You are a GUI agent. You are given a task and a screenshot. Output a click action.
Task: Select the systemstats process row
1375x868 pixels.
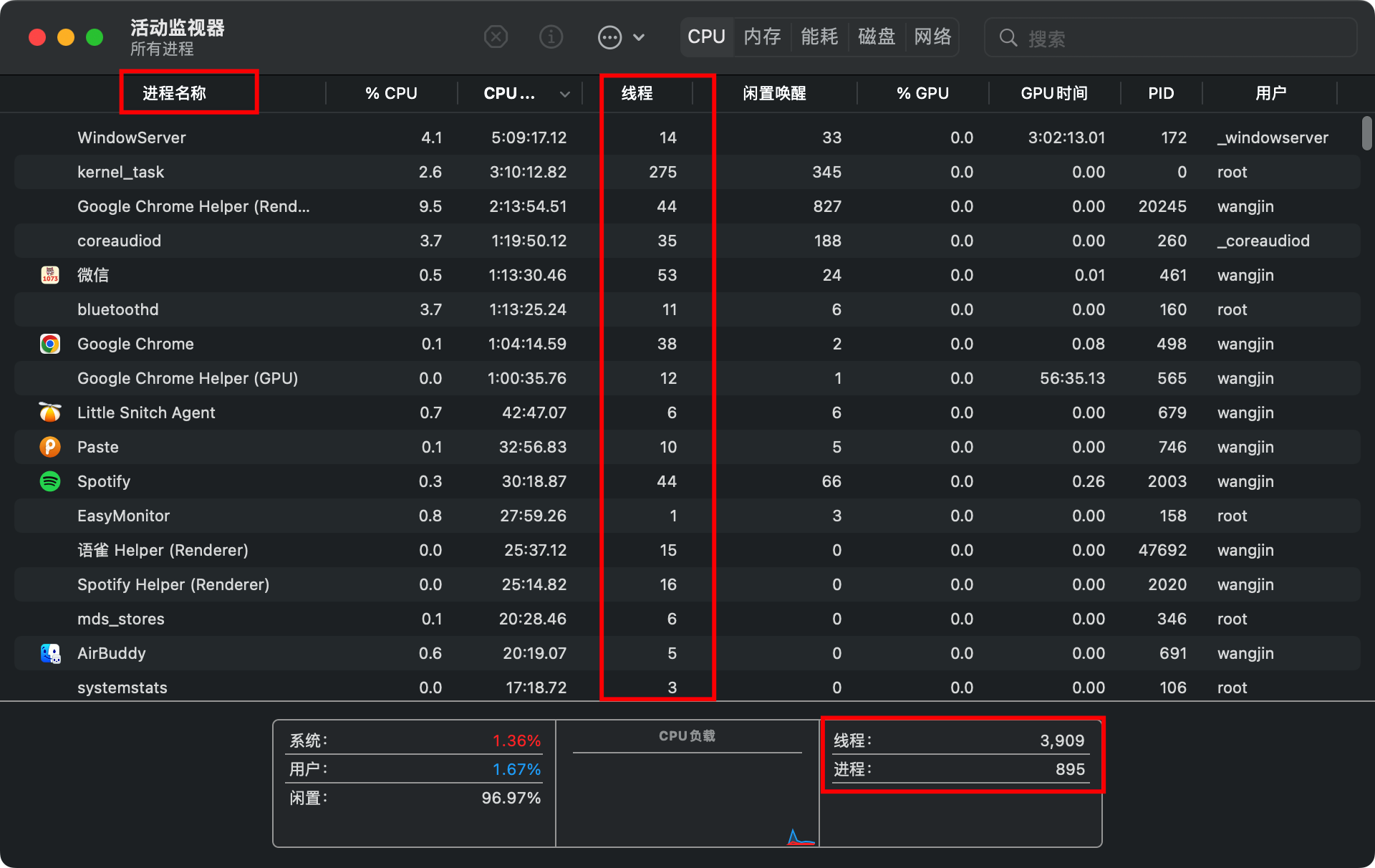point(687,686)
